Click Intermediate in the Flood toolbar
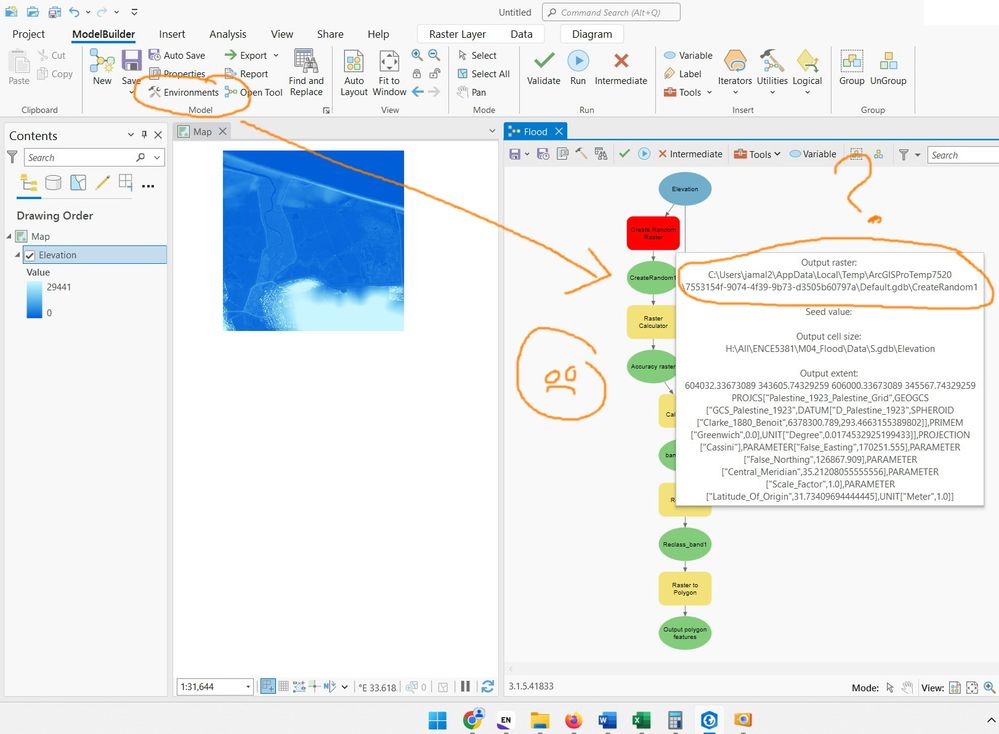Viewport: 999px width, 734px height. pos(690,154)
